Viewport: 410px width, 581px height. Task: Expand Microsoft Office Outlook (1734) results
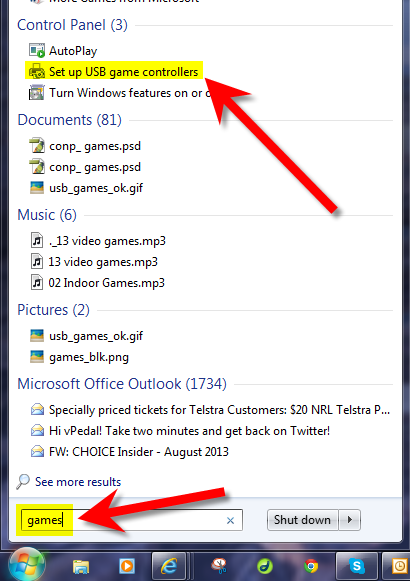point(122,384)
